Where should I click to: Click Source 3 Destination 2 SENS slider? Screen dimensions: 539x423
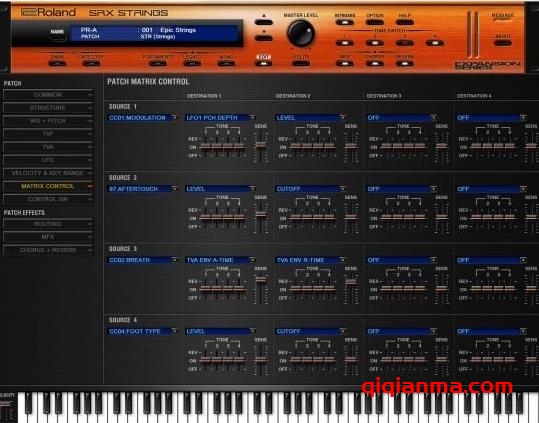click(x=351, y=281)
